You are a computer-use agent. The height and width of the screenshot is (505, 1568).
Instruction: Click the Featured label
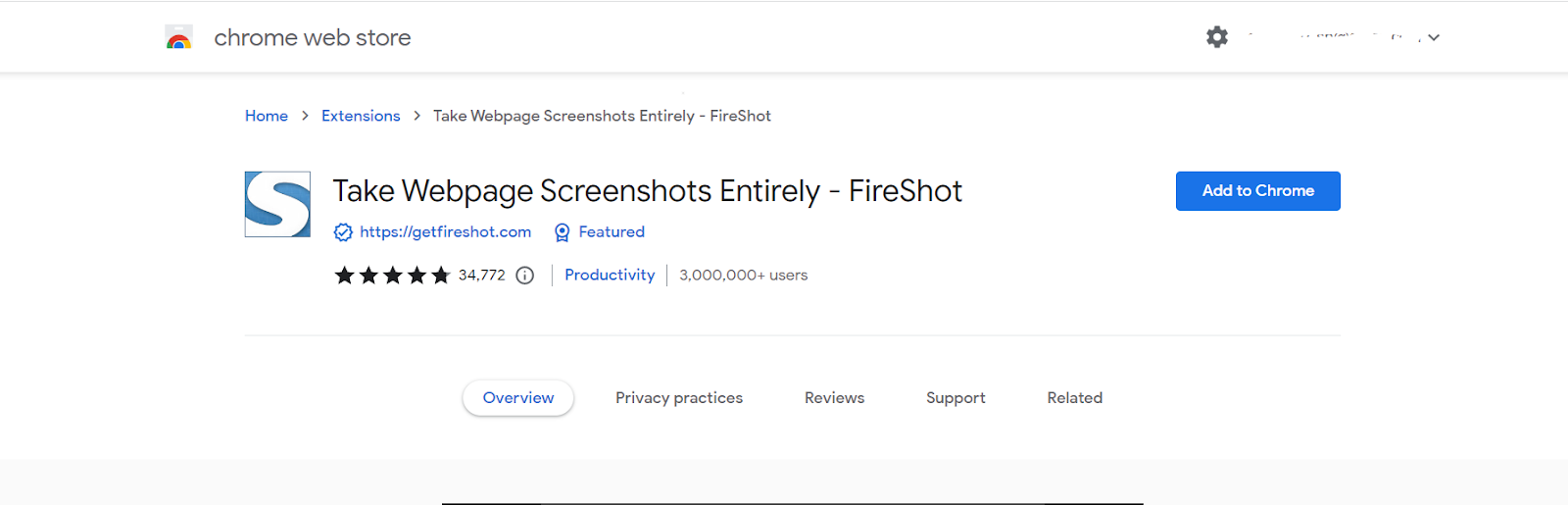point(612,231)
